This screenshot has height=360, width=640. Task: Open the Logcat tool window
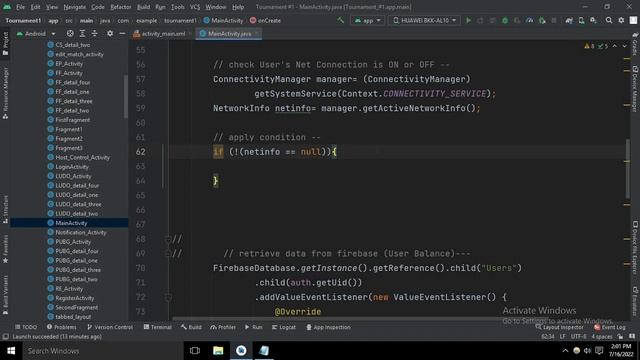pos(284,327)
